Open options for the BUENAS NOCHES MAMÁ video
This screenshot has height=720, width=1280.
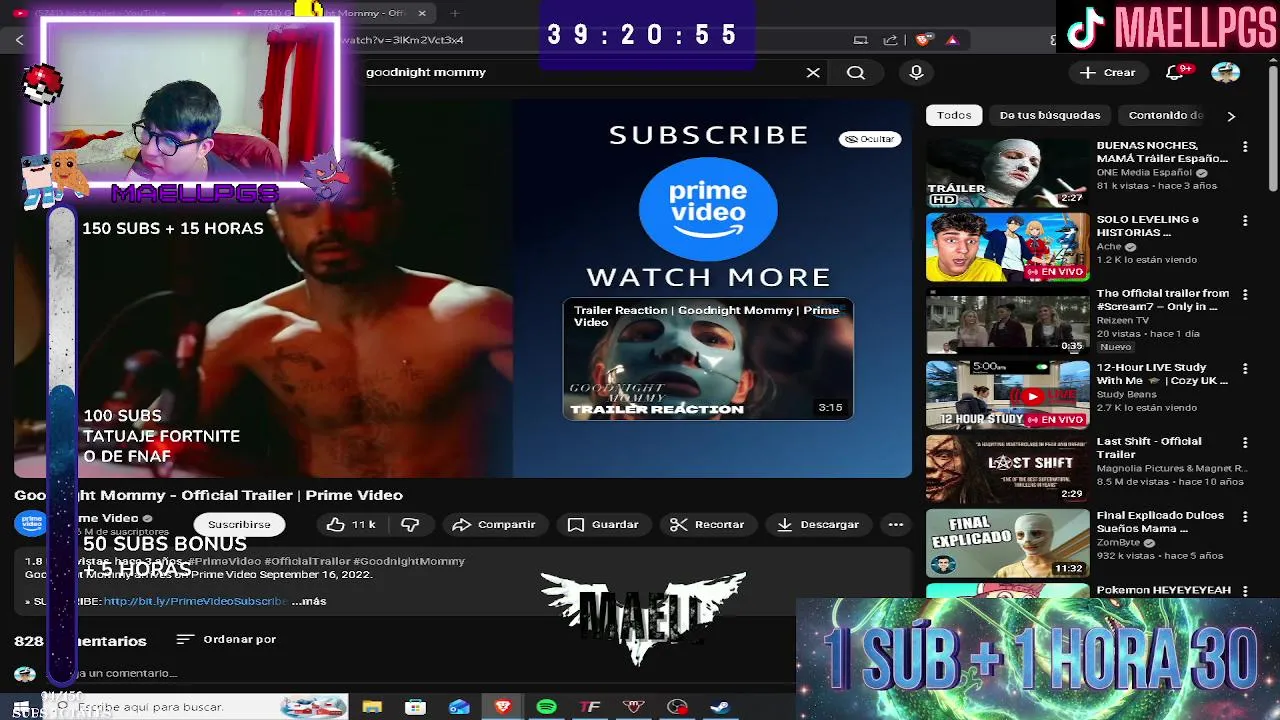(1245, 147)
